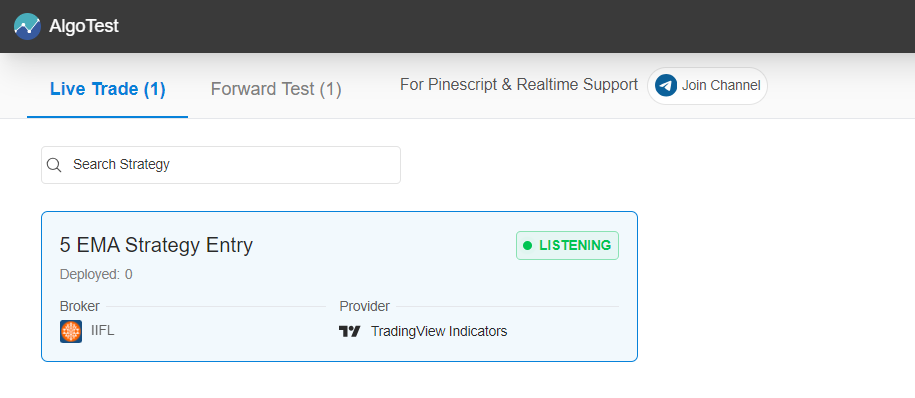Switch to the Live Trade tab
This screenshot has width=915, height=398.
click(x=107, y=89)
